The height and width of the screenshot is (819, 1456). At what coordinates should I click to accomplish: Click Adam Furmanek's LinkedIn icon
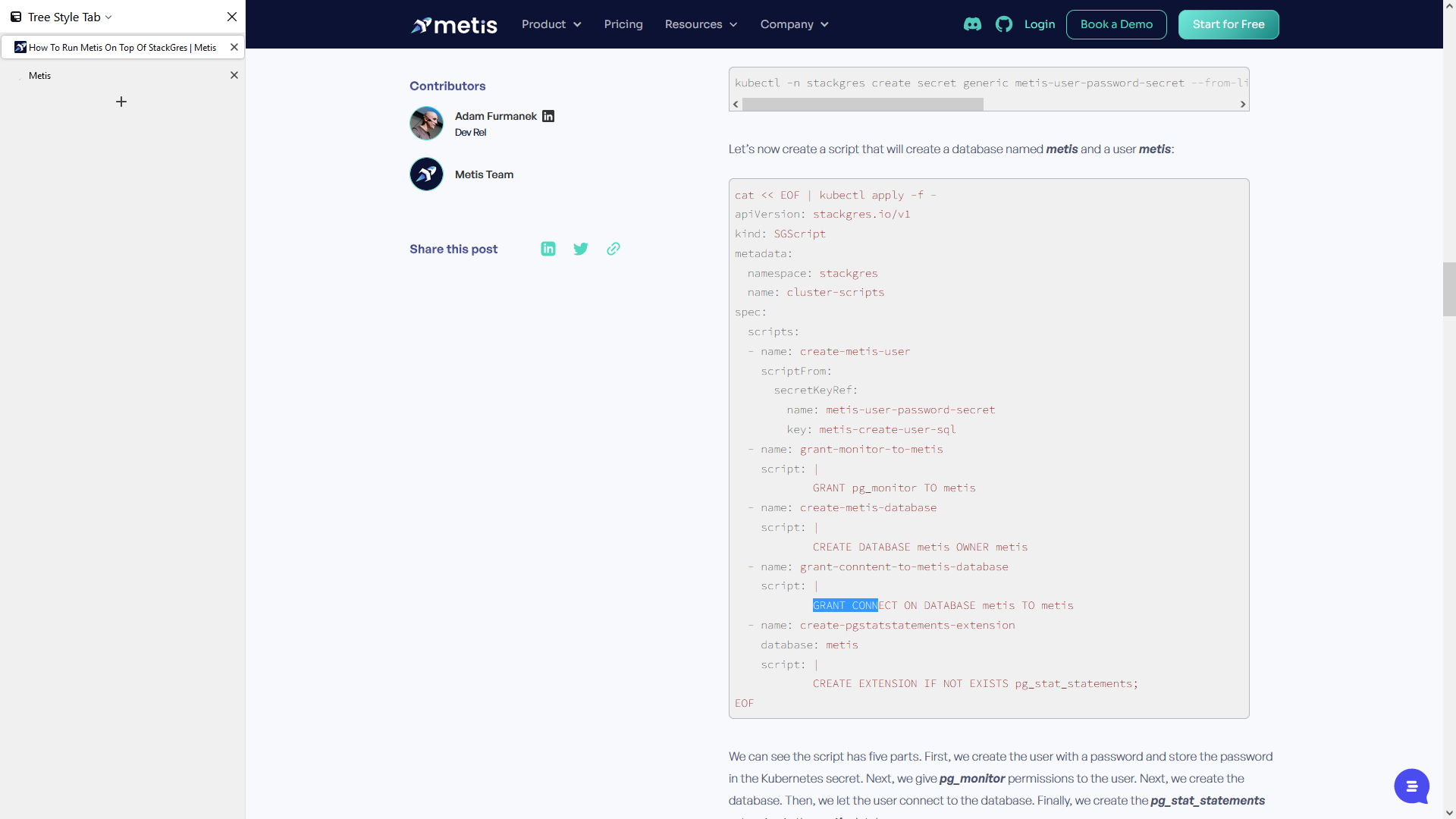(548, 116)
